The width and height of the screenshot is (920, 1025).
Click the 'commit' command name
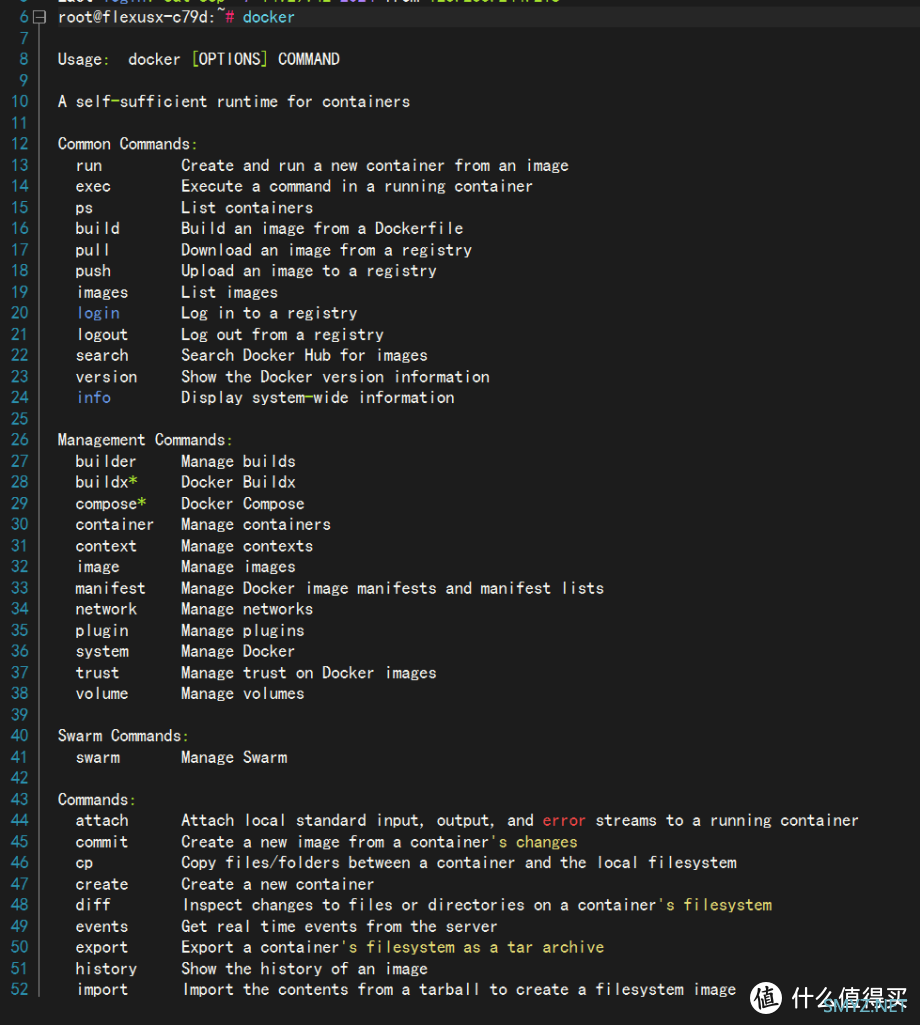(102, 843)
